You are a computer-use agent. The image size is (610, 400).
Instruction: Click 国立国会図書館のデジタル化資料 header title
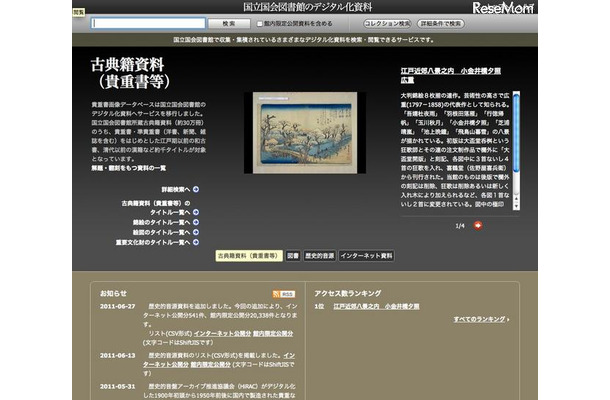coord(307,7)
